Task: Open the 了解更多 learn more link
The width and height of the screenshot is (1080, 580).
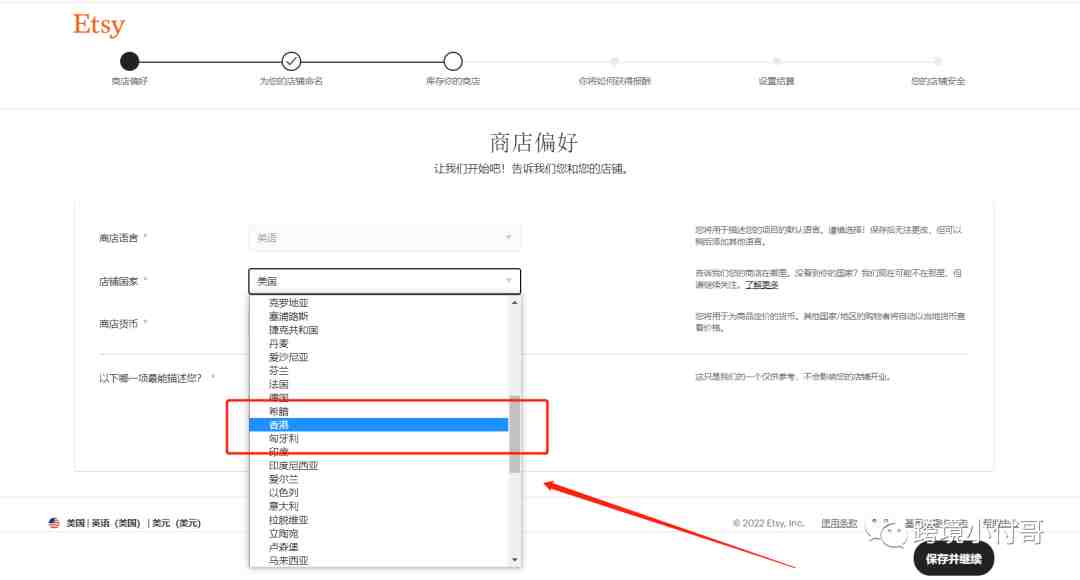Action: [761, 284]
